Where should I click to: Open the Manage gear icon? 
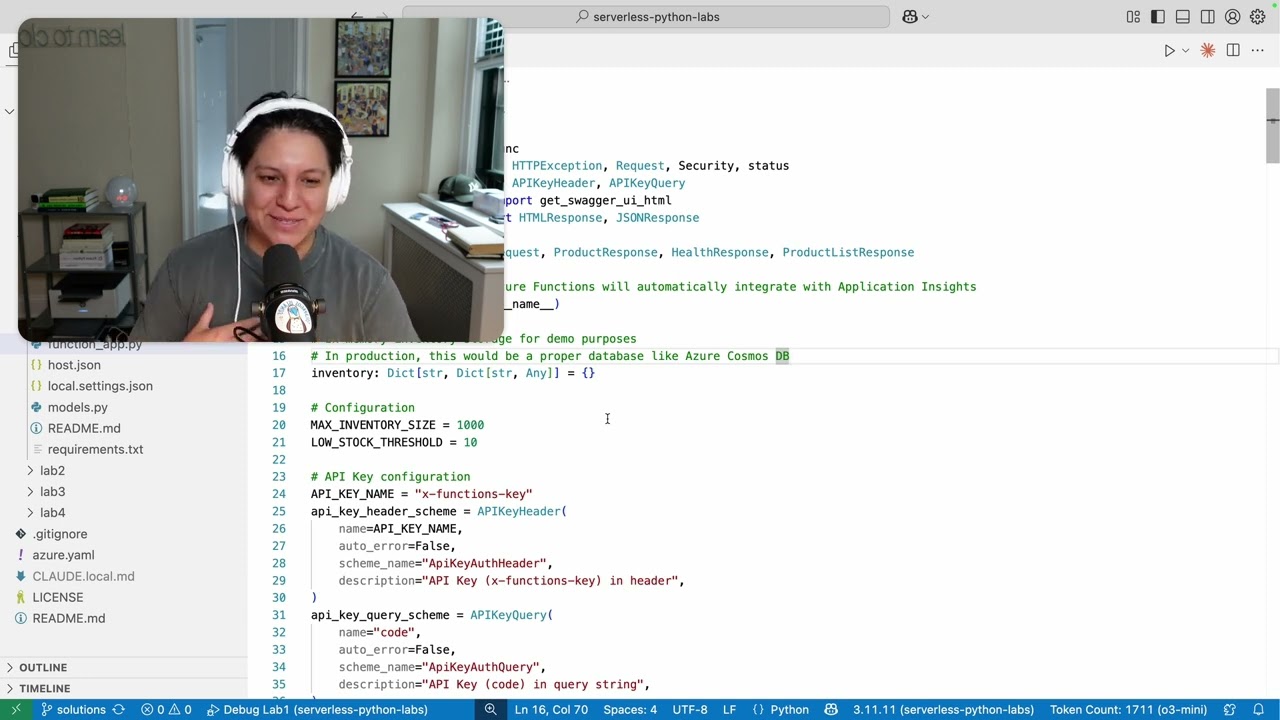pos(1258,17)
